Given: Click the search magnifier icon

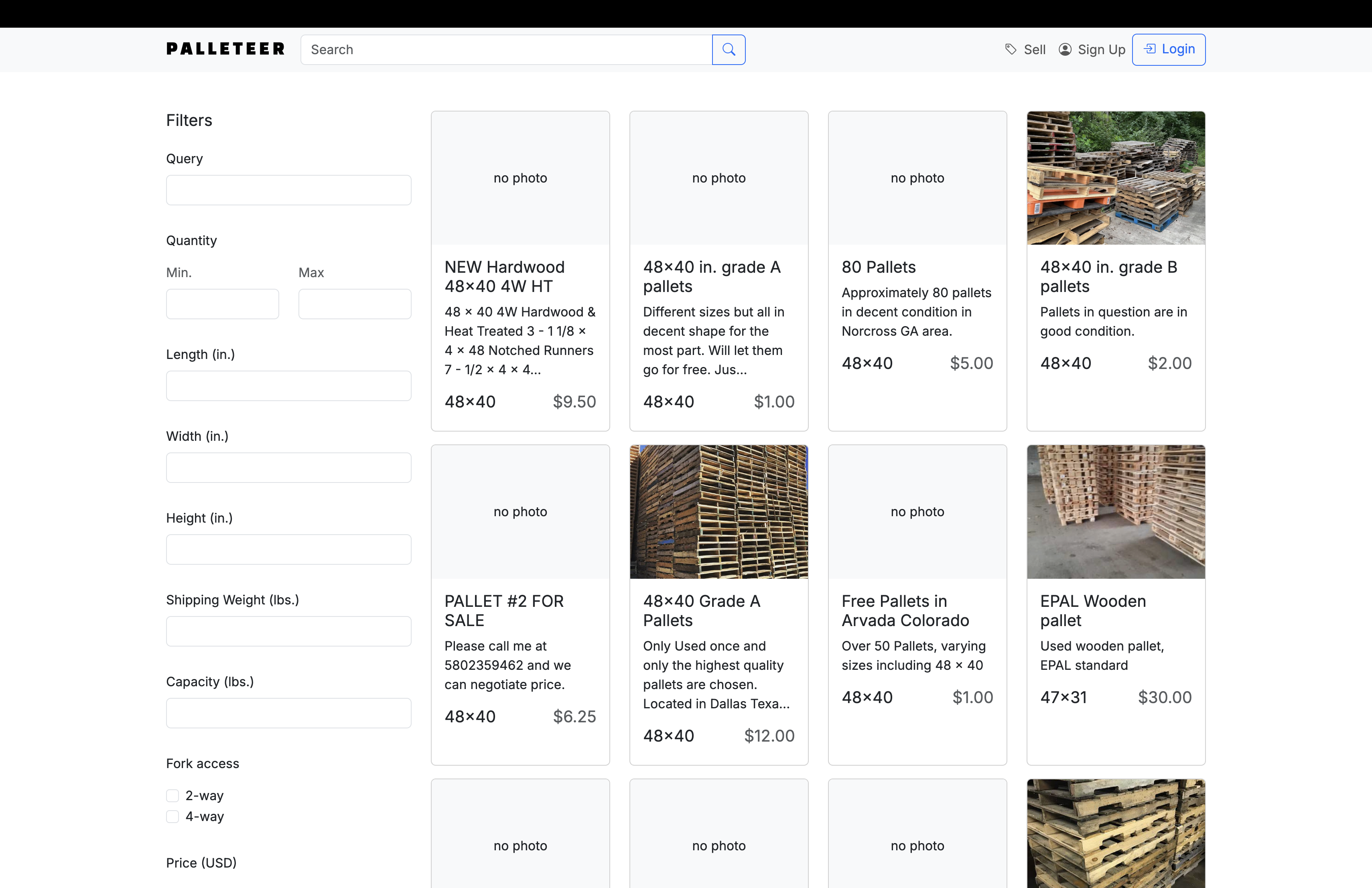Looking at the screenshot, I should (729, 50).
